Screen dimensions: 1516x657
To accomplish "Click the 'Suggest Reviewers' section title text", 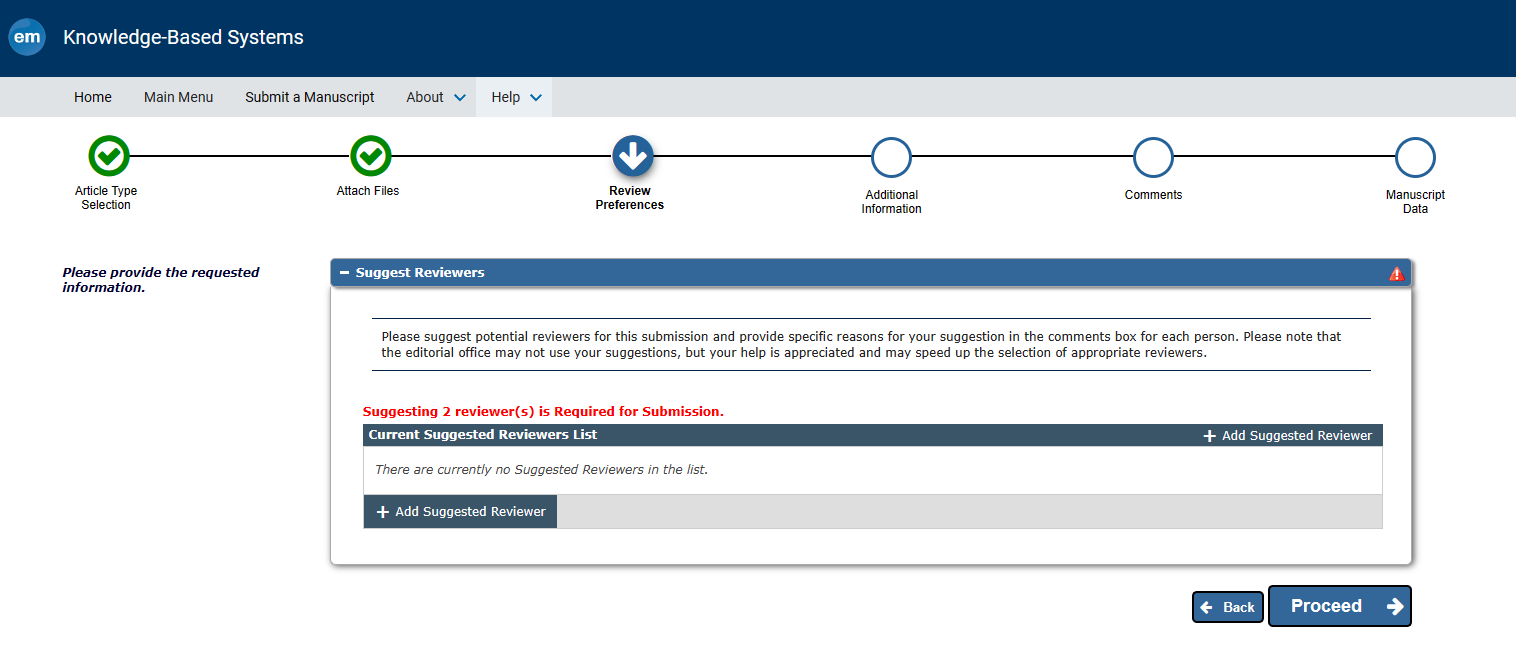I will coord(420,272).
